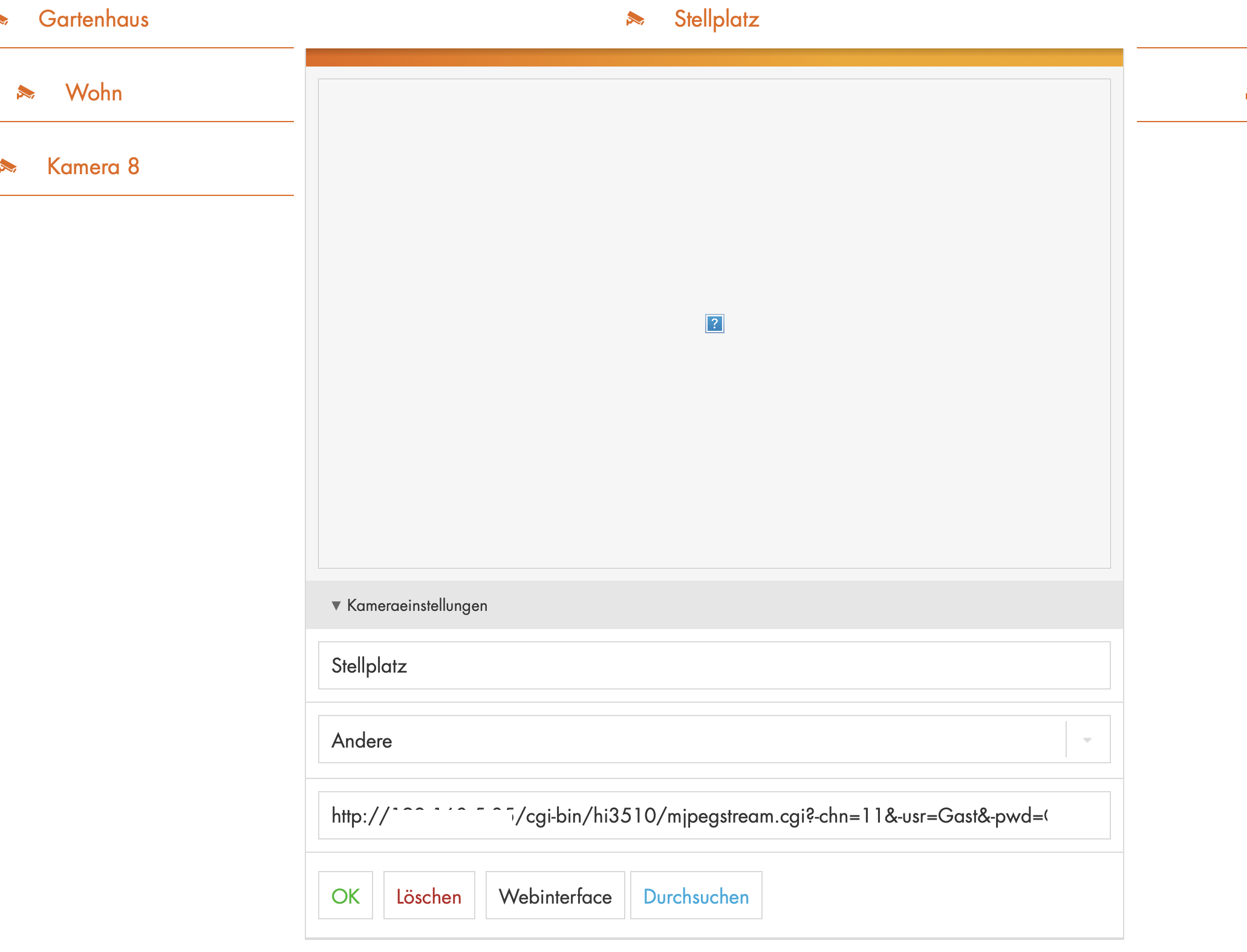Click the 'Andere' text in model selector
The image size is (1247, 952).
pyautogui.click(x=362, y=740)
